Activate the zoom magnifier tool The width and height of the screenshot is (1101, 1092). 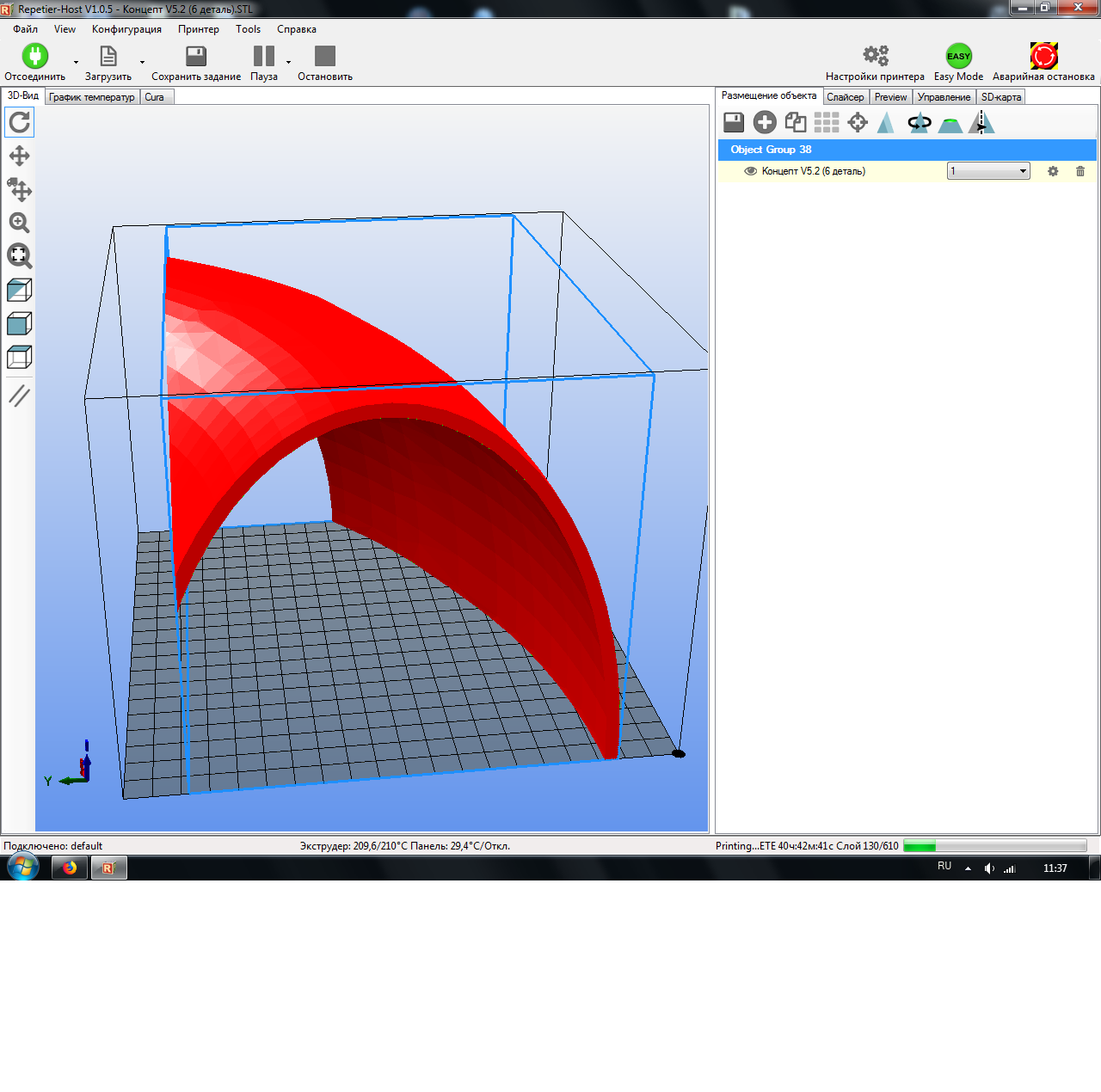click(19, 224)
